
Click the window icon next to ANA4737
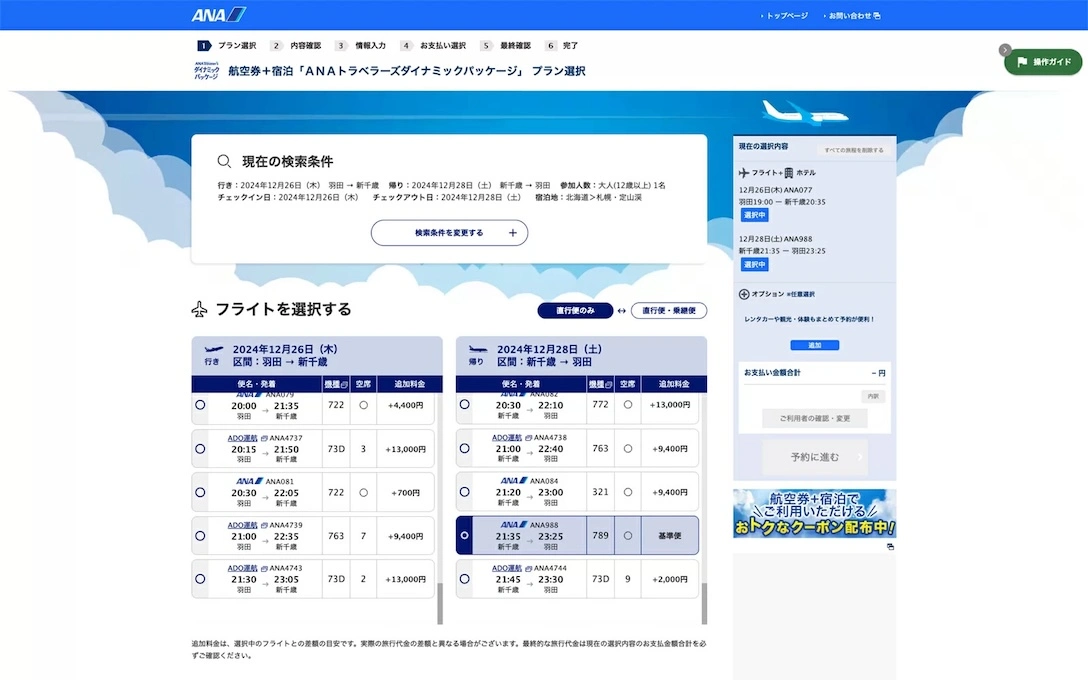tap(264, 439)
